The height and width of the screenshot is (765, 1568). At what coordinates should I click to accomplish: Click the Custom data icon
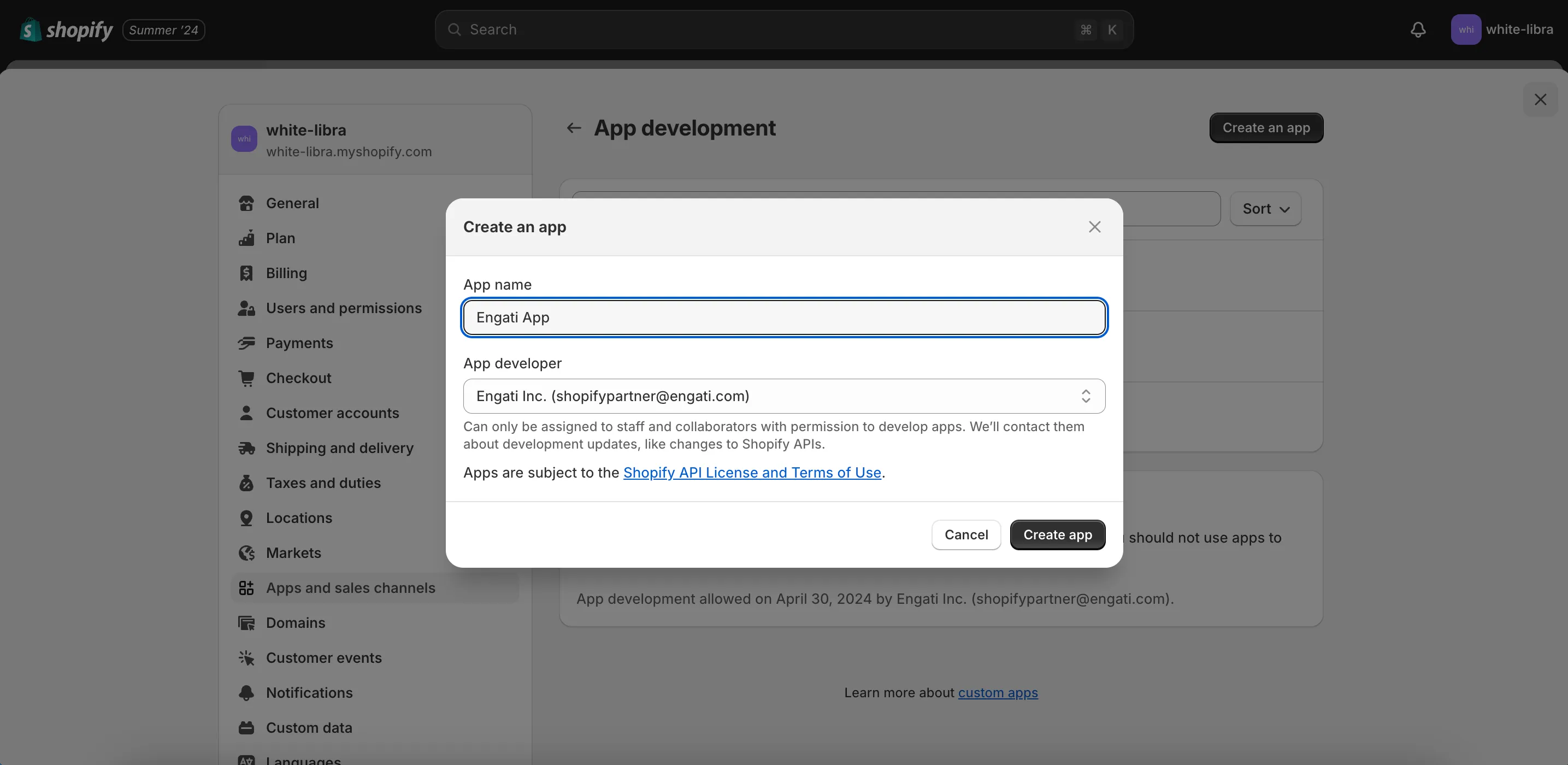[x=246, y=728]
